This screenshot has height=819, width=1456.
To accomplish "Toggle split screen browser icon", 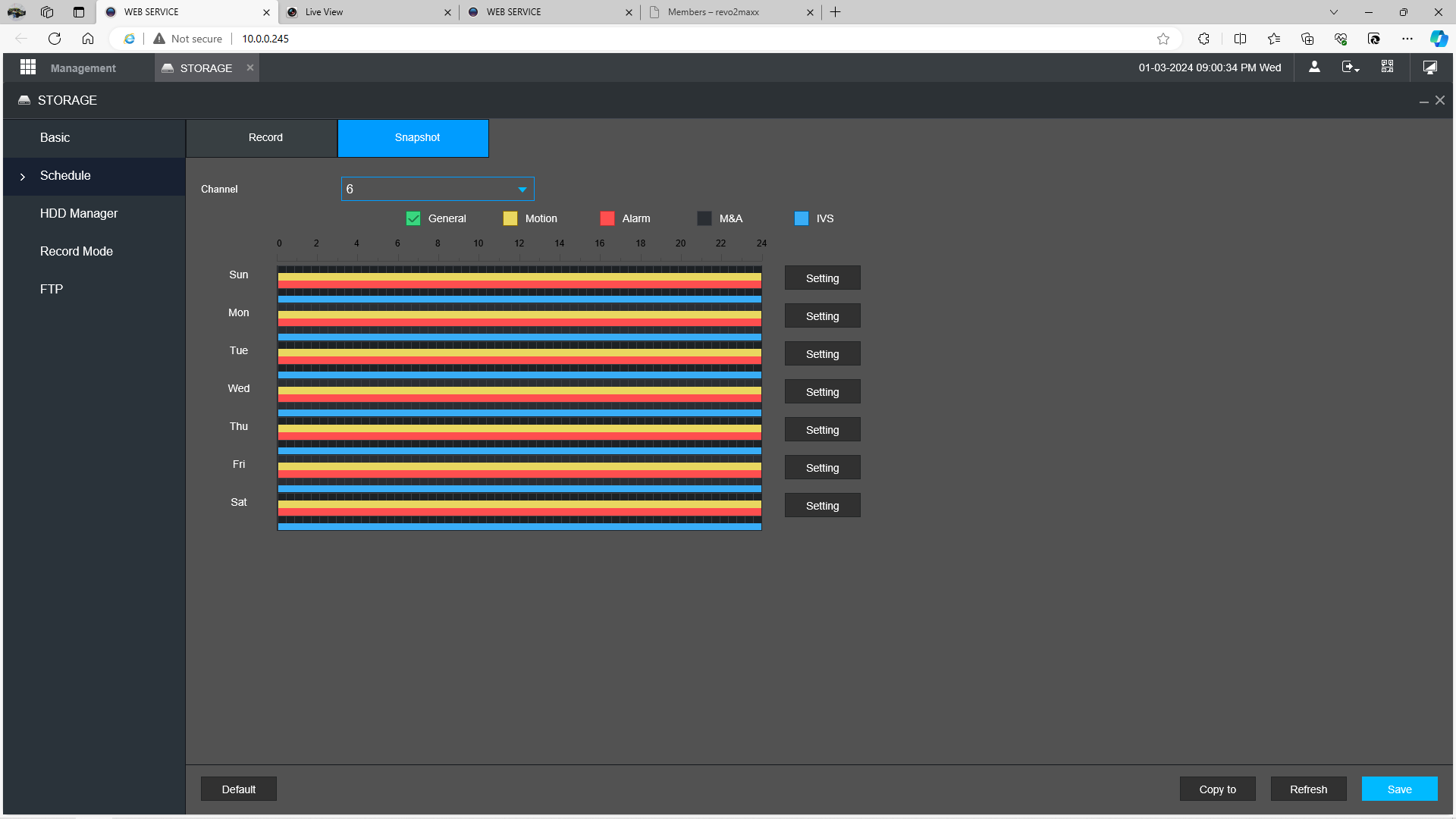I will (x=1241, y=39).
